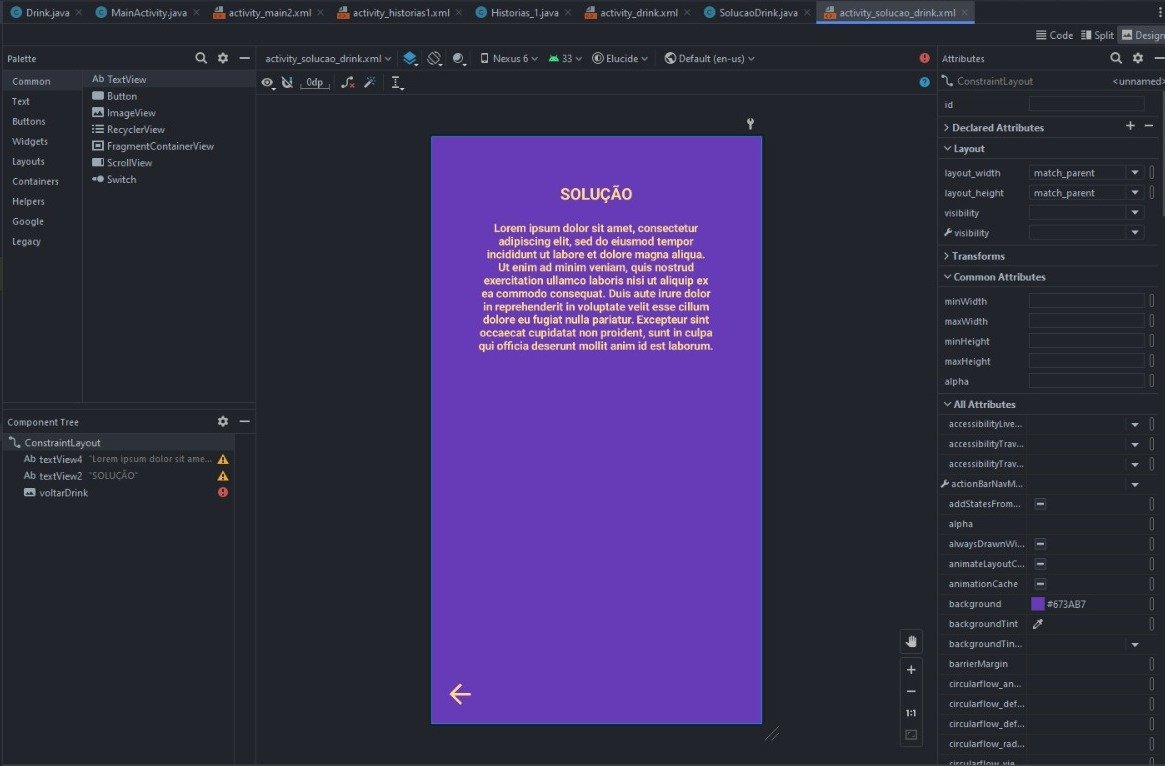Click the Infer Constraints magic wand

(x=369, y=83)
